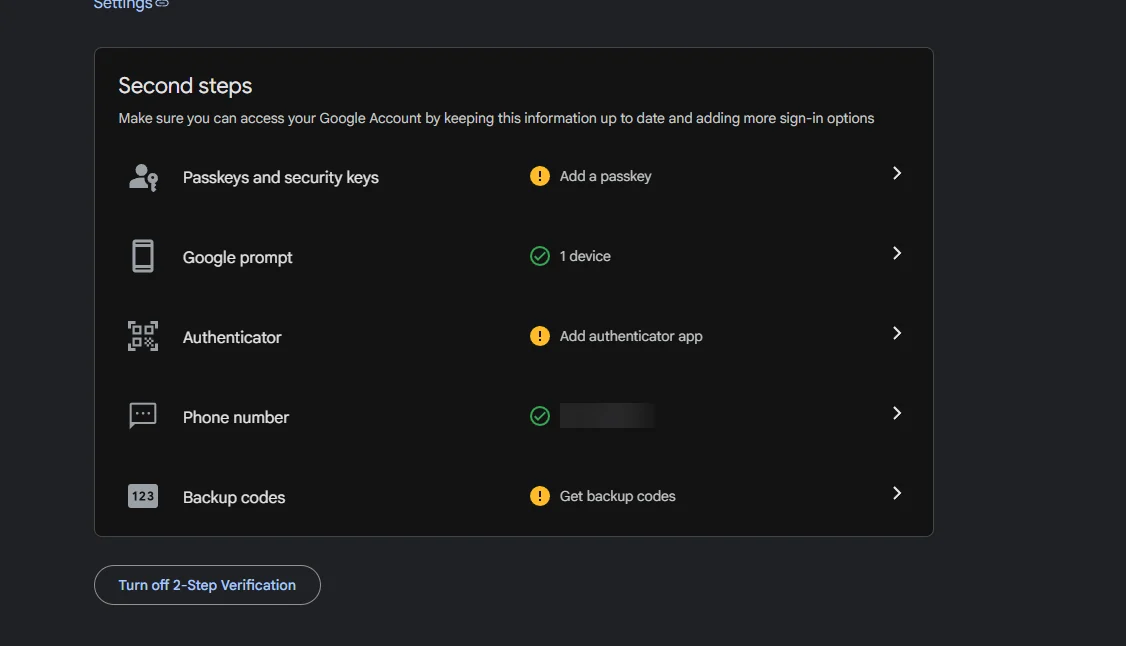
Task: Click the Google prompt phone icon
Action: pos(143,256)
